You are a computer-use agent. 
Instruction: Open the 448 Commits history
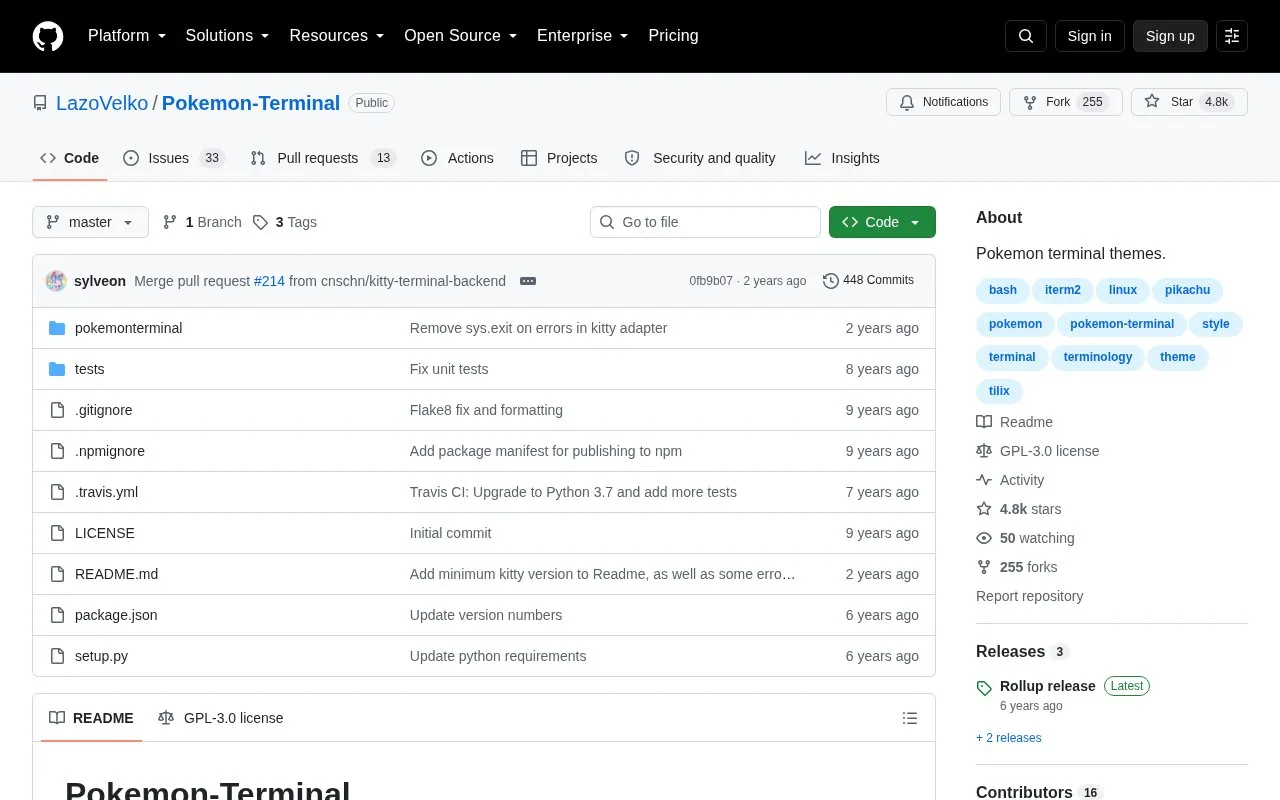[868, 281]
